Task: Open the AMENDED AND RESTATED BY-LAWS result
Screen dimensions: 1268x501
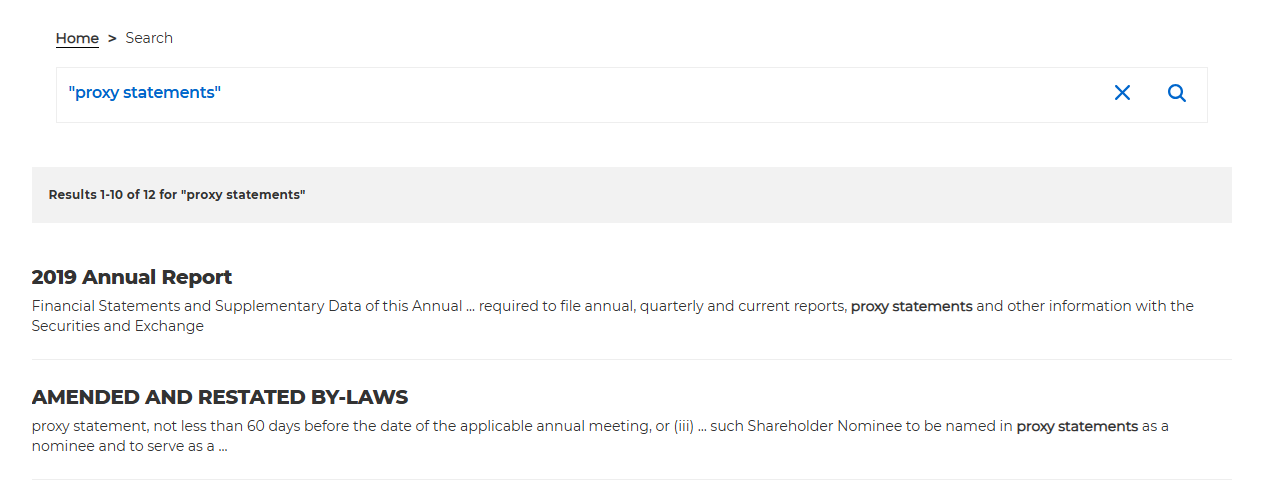Action: coord(220,397)
